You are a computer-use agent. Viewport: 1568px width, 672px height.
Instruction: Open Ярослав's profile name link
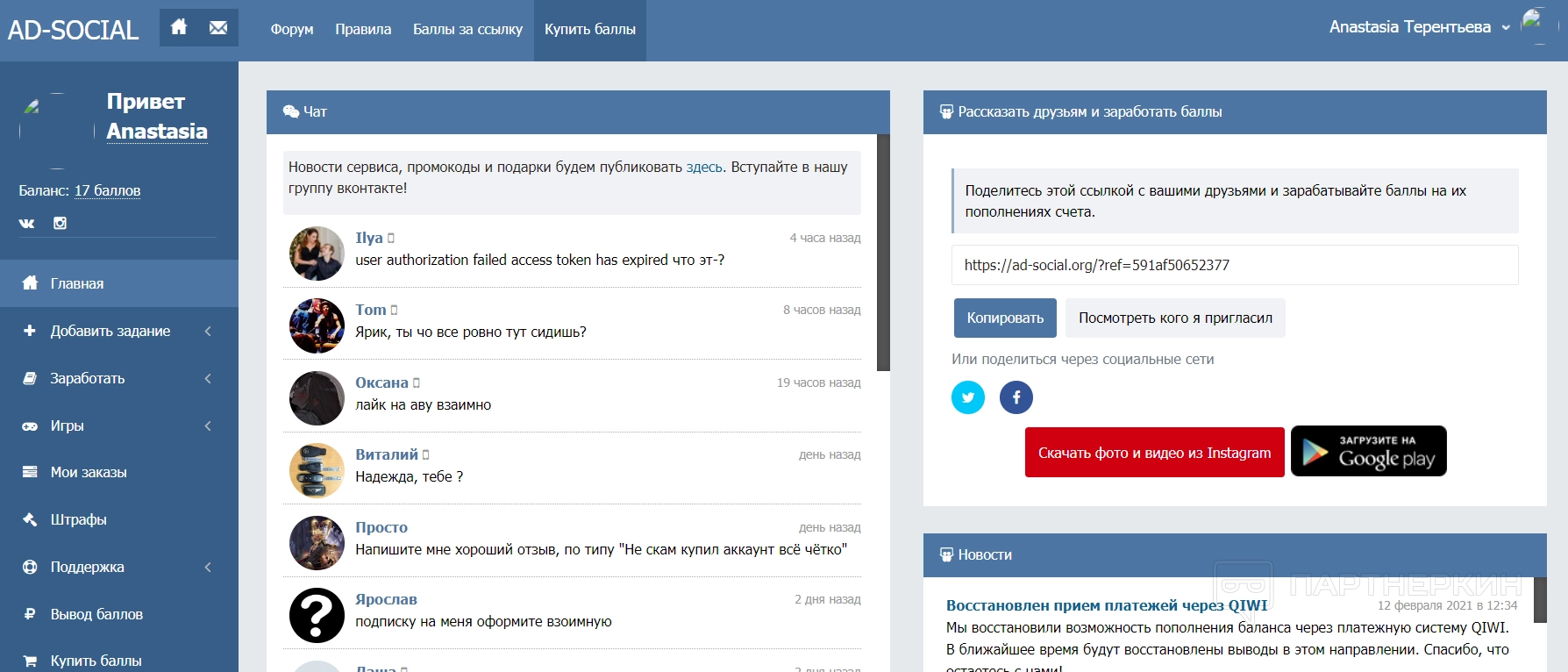click(386, 599)
